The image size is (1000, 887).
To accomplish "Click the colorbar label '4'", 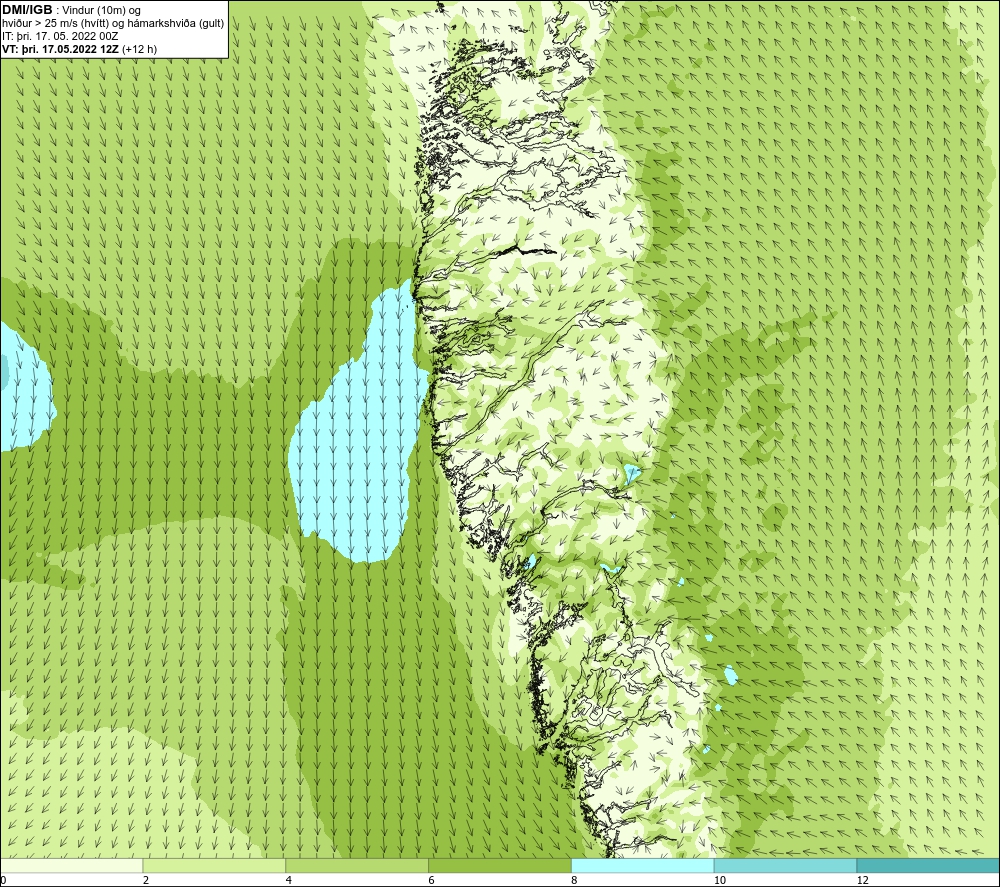I will click(x=289, y=880).
